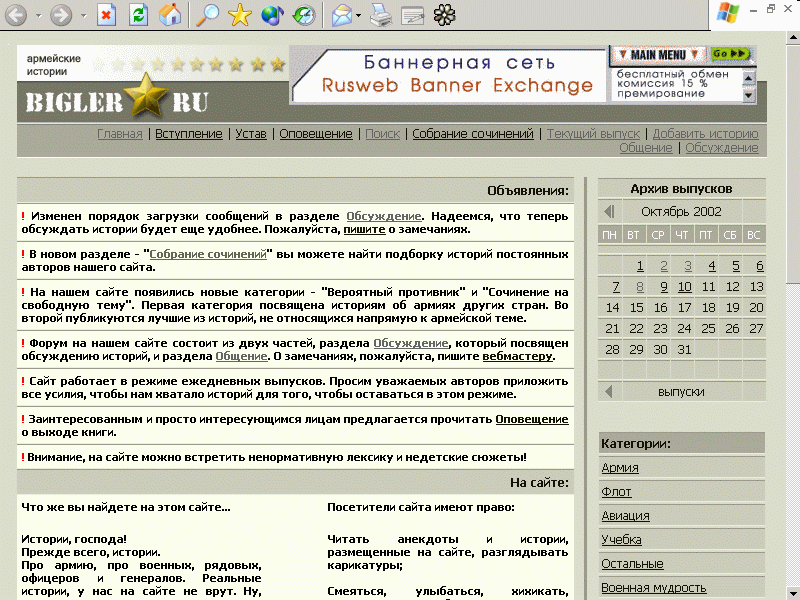Click the MAIN MENU banner button
The width and height of the screenshot is (800, 600).
[x=658, y=55]
